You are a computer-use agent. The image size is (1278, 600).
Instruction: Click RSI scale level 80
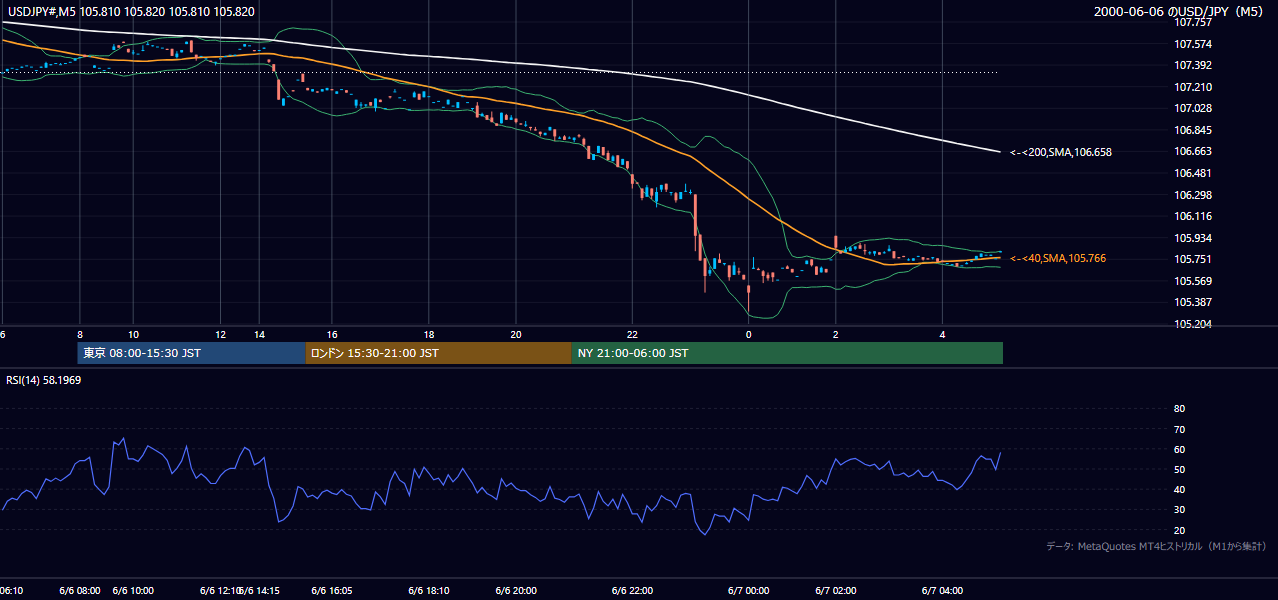click(1179, 409)
